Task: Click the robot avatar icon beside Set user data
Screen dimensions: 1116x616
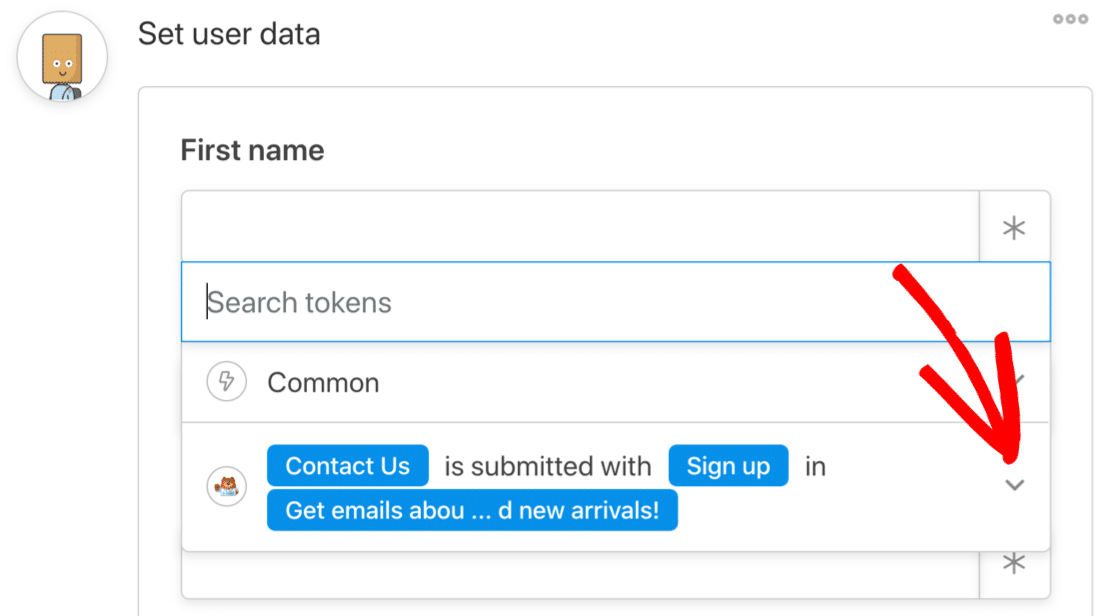Action: click(63, 56)
